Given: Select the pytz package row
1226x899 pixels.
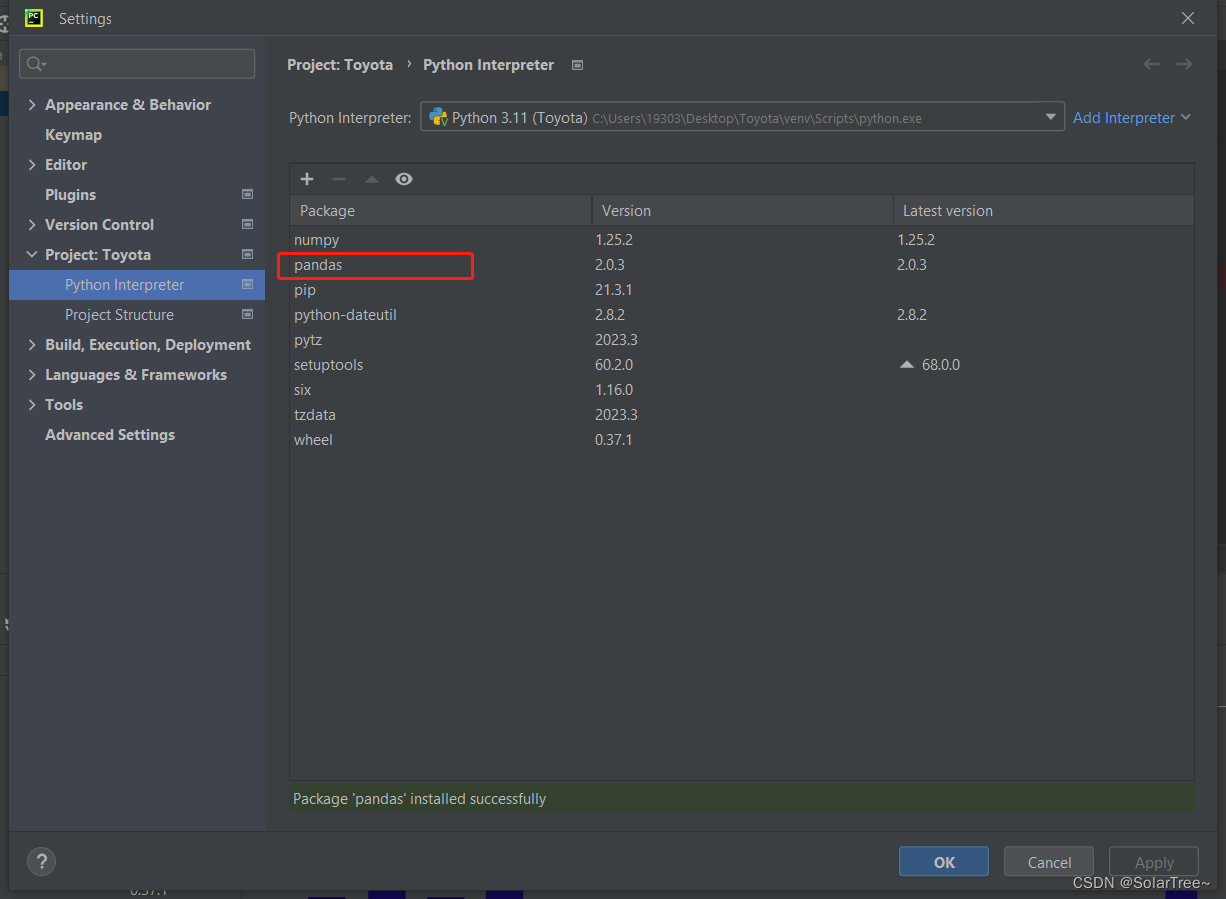Looking at the screenshot, I should click(x=742, y=340).
